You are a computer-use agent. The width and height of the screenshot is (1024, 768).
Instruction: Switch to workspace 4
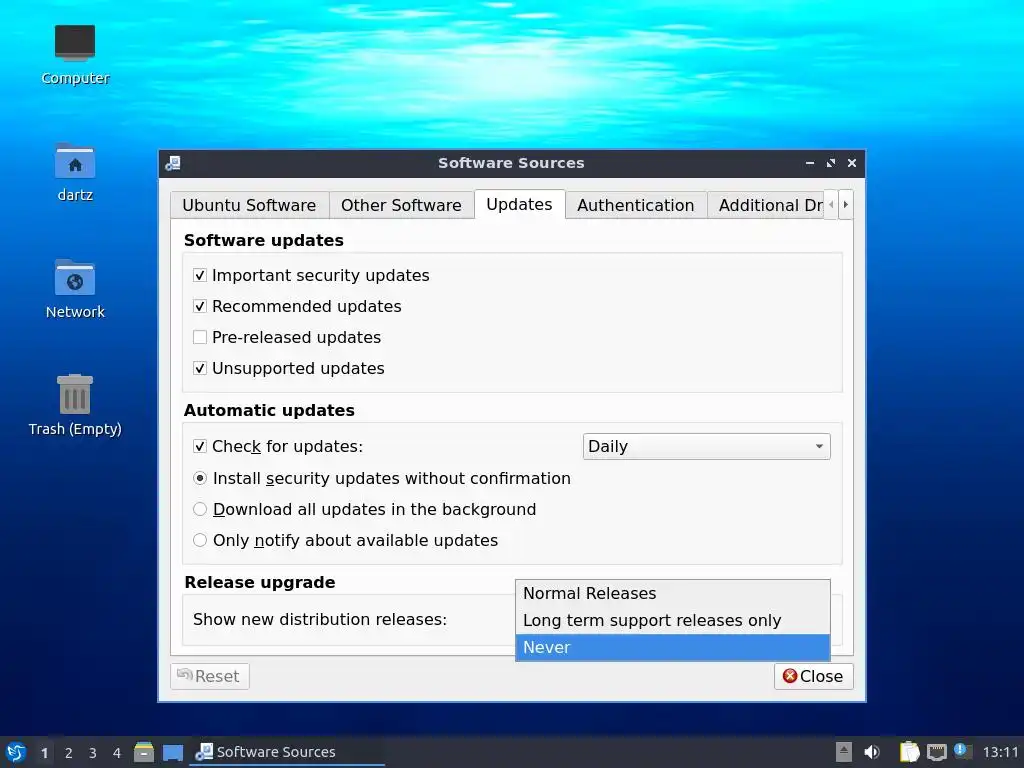click(117, 753)
